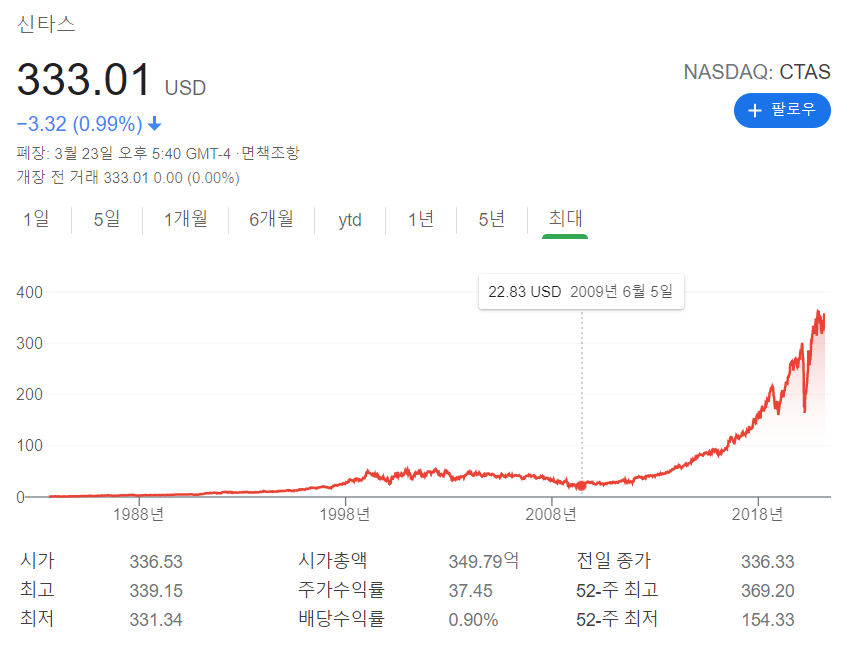Screen dimensions: 854x655
Task: Click the dashed marker at 2009년 6월 5일
Action: [x=581, y=484]
